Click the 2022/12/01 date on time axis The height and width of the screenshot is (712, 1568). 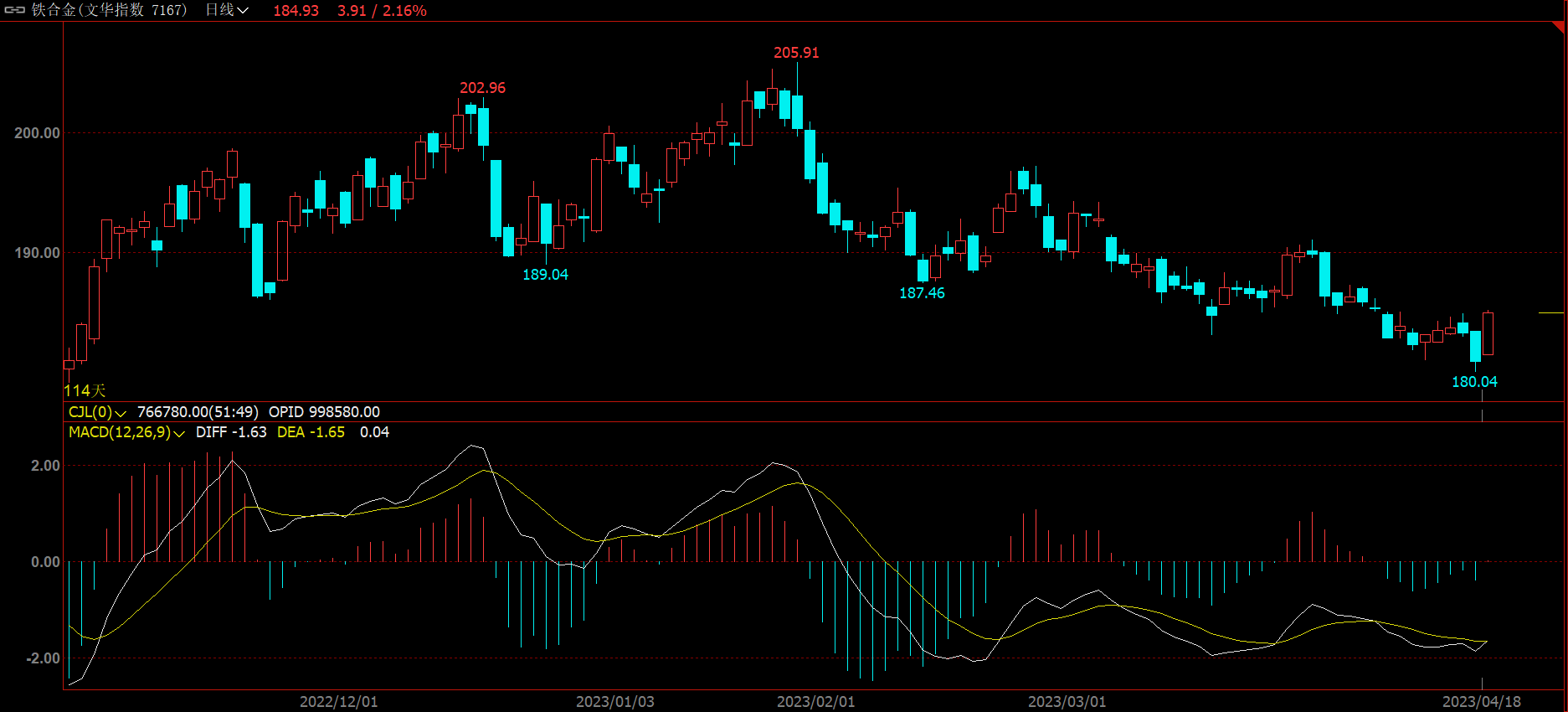[x=338, y=702]
